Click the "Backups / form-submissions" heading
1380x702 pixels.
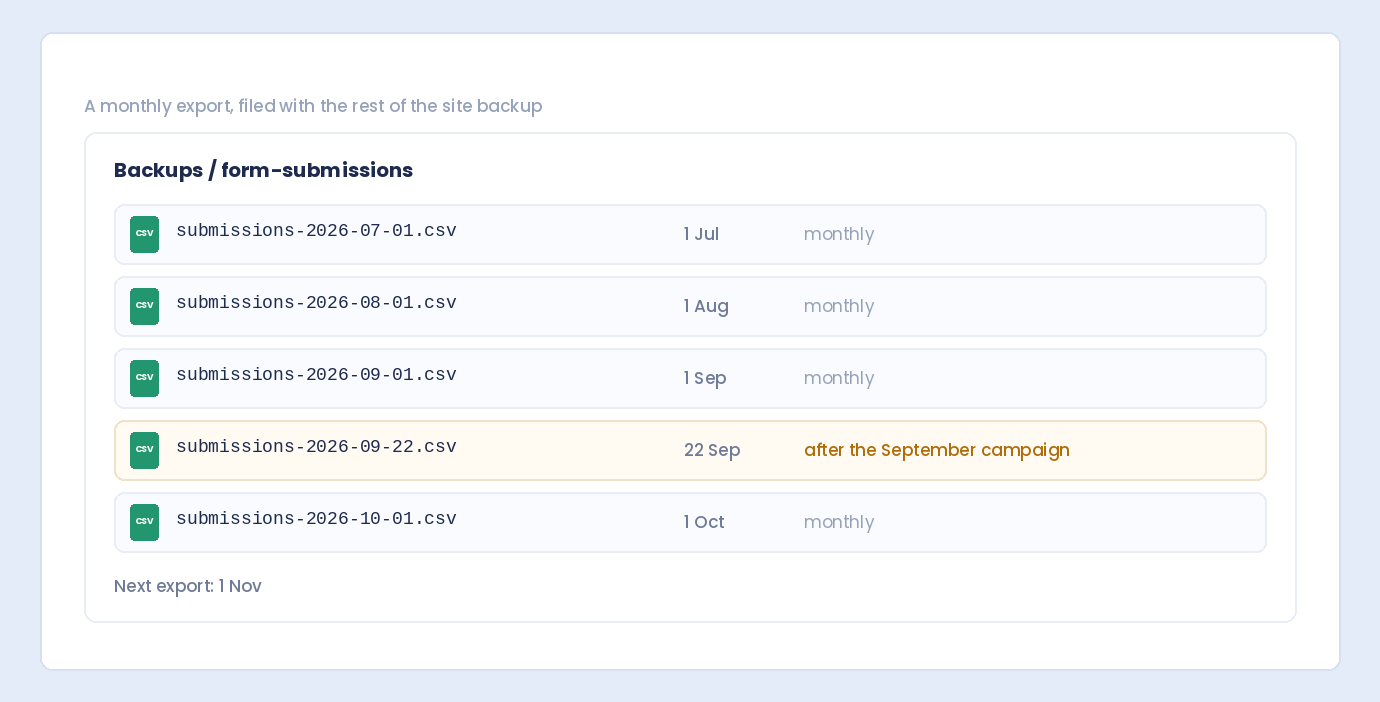click(x=263, y=170)
